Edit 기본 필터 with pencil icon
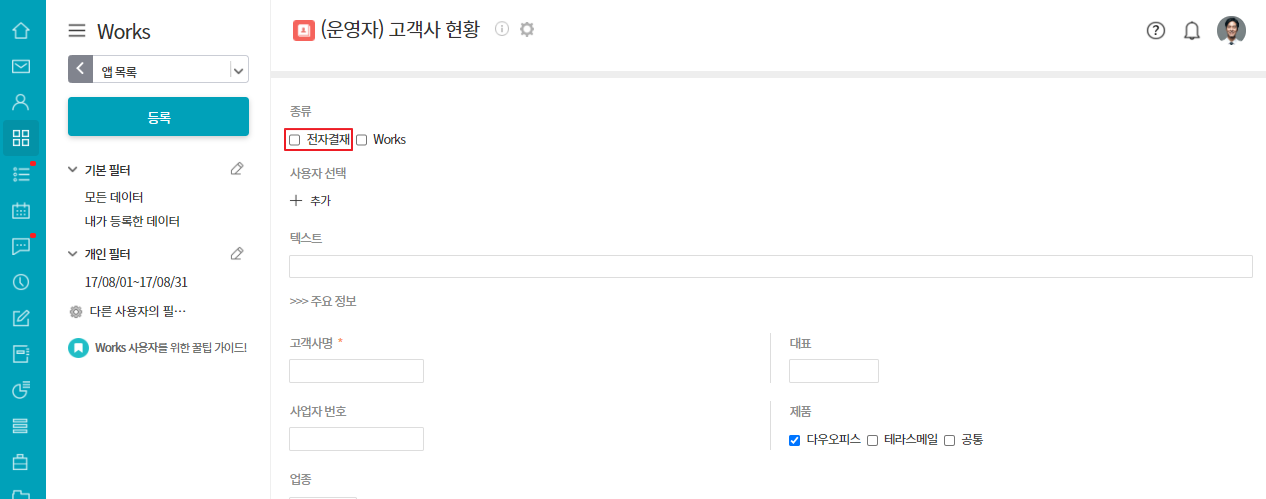 point(237,169)
